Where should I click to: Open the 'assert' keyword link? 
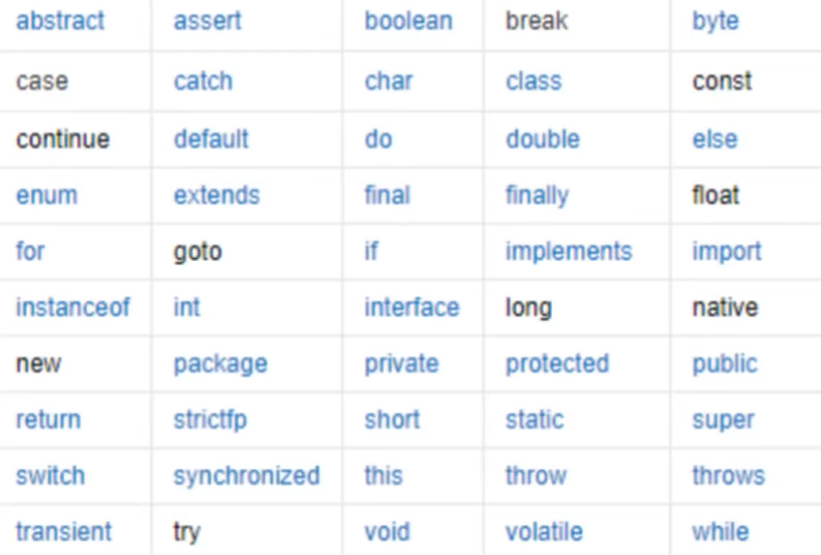[x=207, y=21]
